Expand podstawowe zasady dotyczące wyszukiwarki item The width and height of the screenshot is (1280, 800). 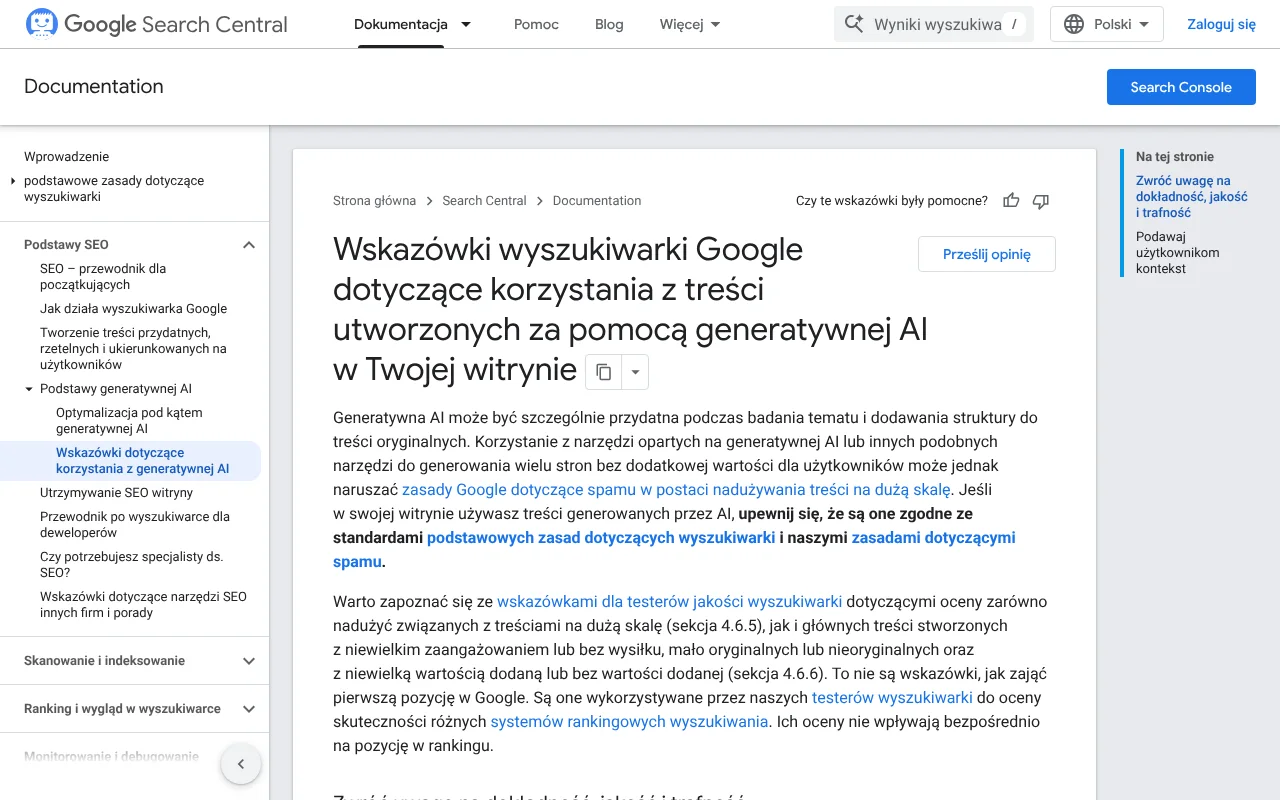click(13, 181)
